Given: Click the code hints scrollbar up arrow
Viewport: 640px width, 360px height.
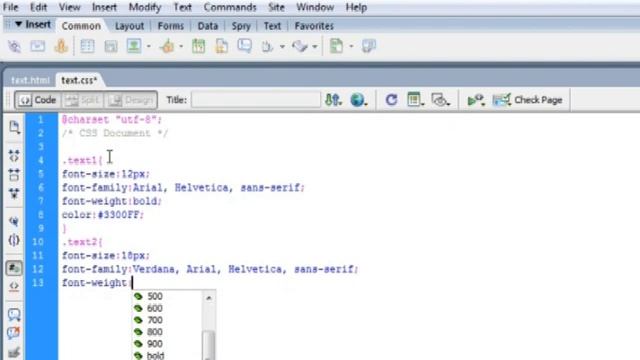Looking at the screenshot, I should point(209,298).
